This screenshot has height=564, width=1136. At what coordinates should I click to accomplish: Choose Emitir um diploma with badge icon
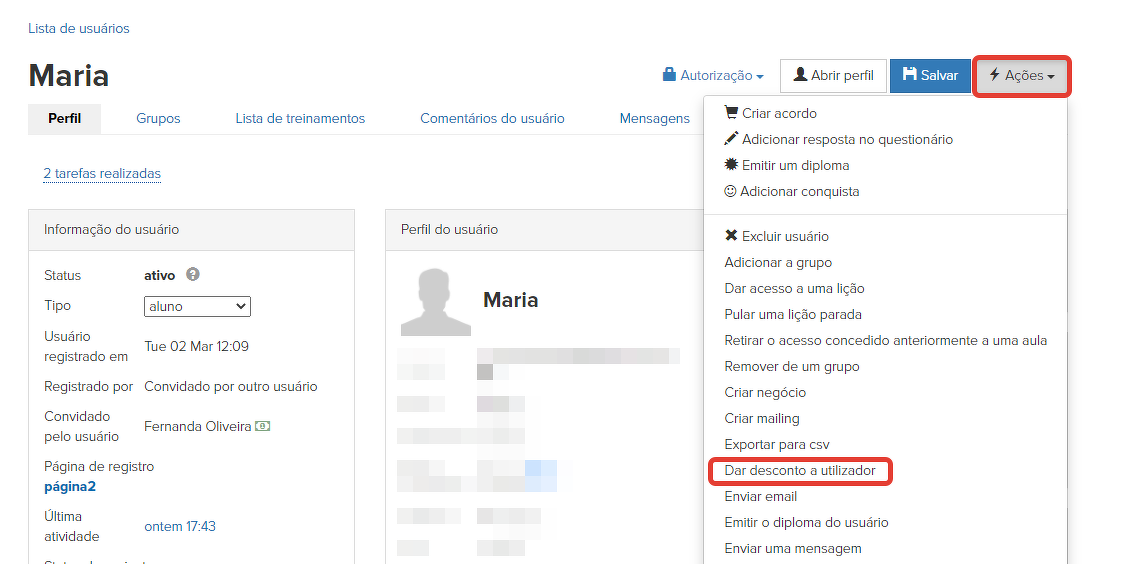click(x=786, y=165)
